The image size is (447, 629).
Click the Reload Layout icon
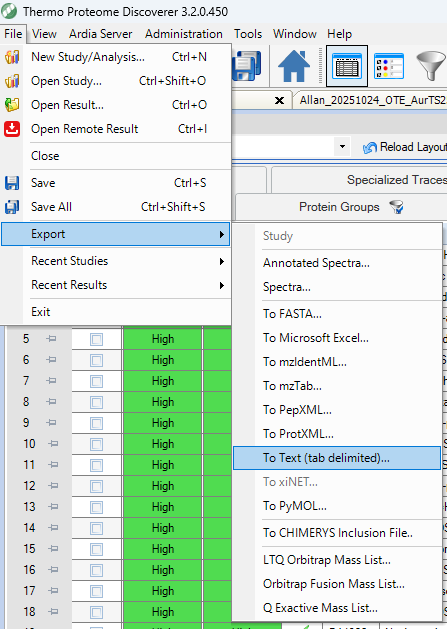click(x=370, y=148)
